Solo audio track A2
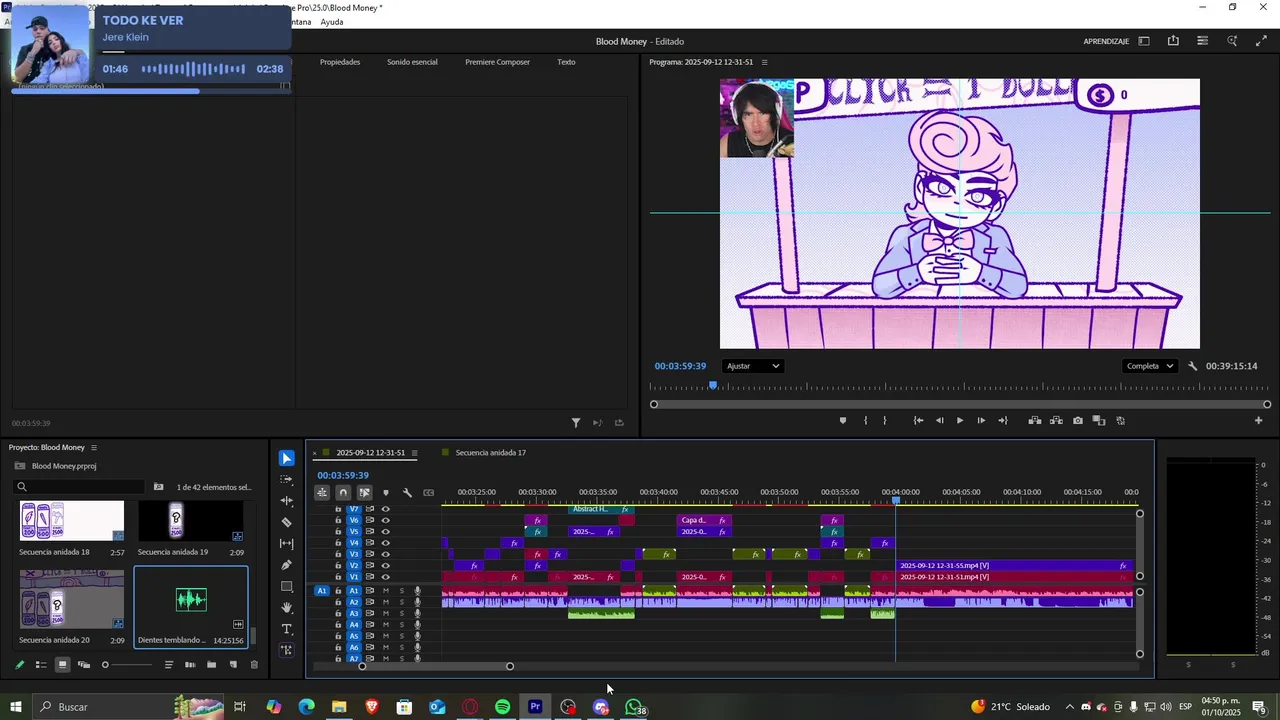 tap(402, 602)
